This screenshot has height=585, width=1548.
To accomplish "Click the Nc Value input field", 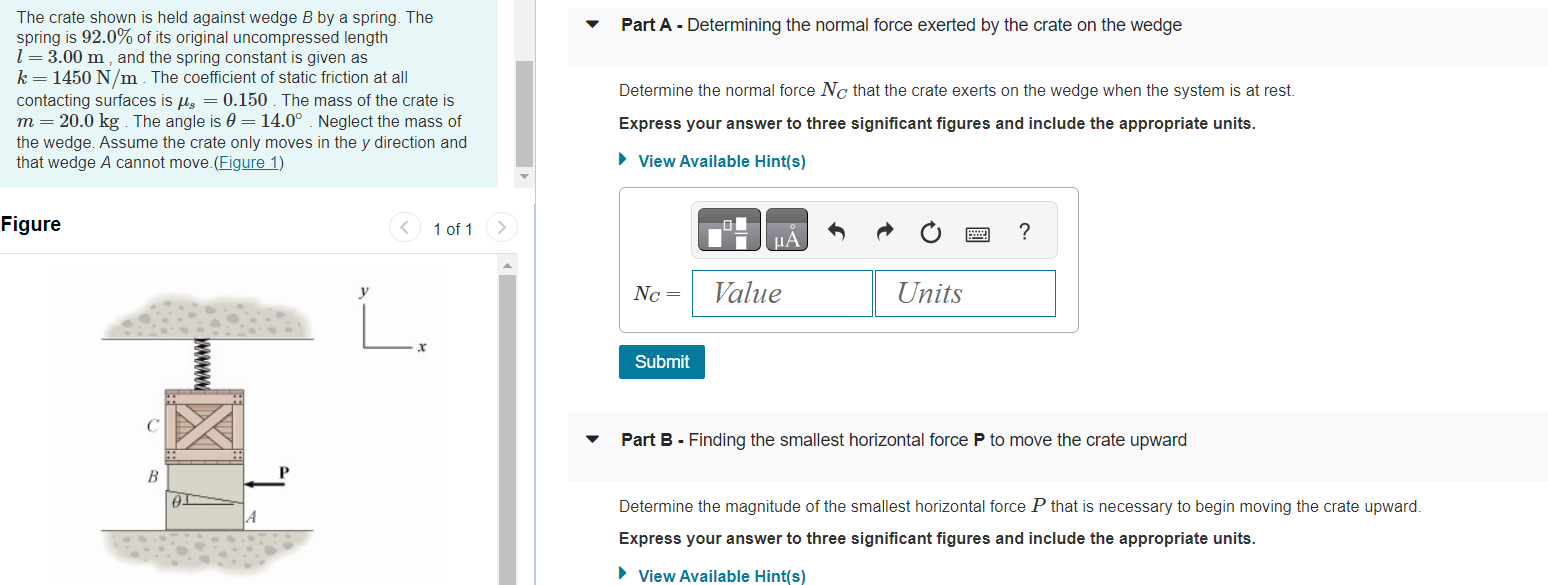I will 782,293.
